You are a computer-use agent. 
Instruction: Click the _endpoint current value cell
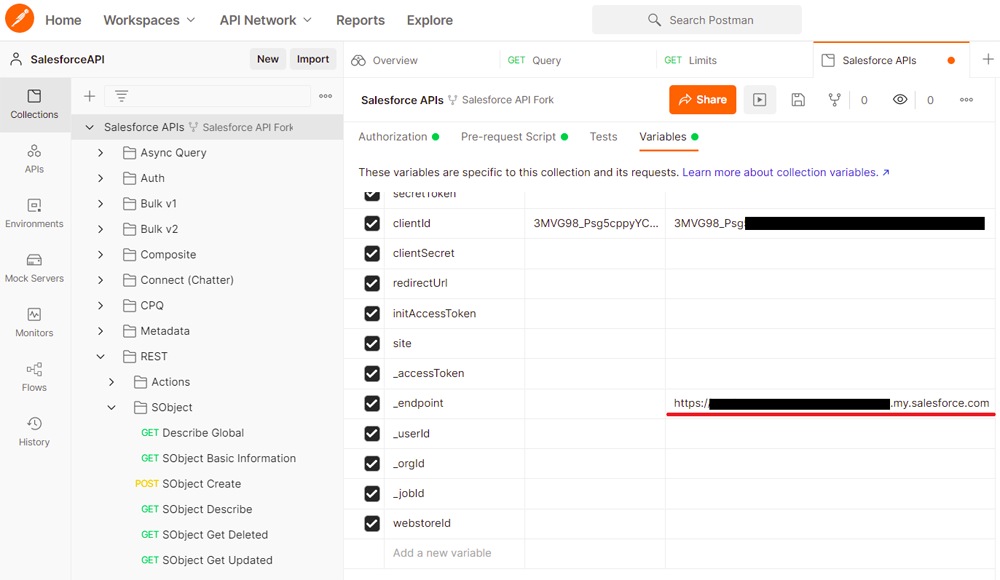point(832,403)
